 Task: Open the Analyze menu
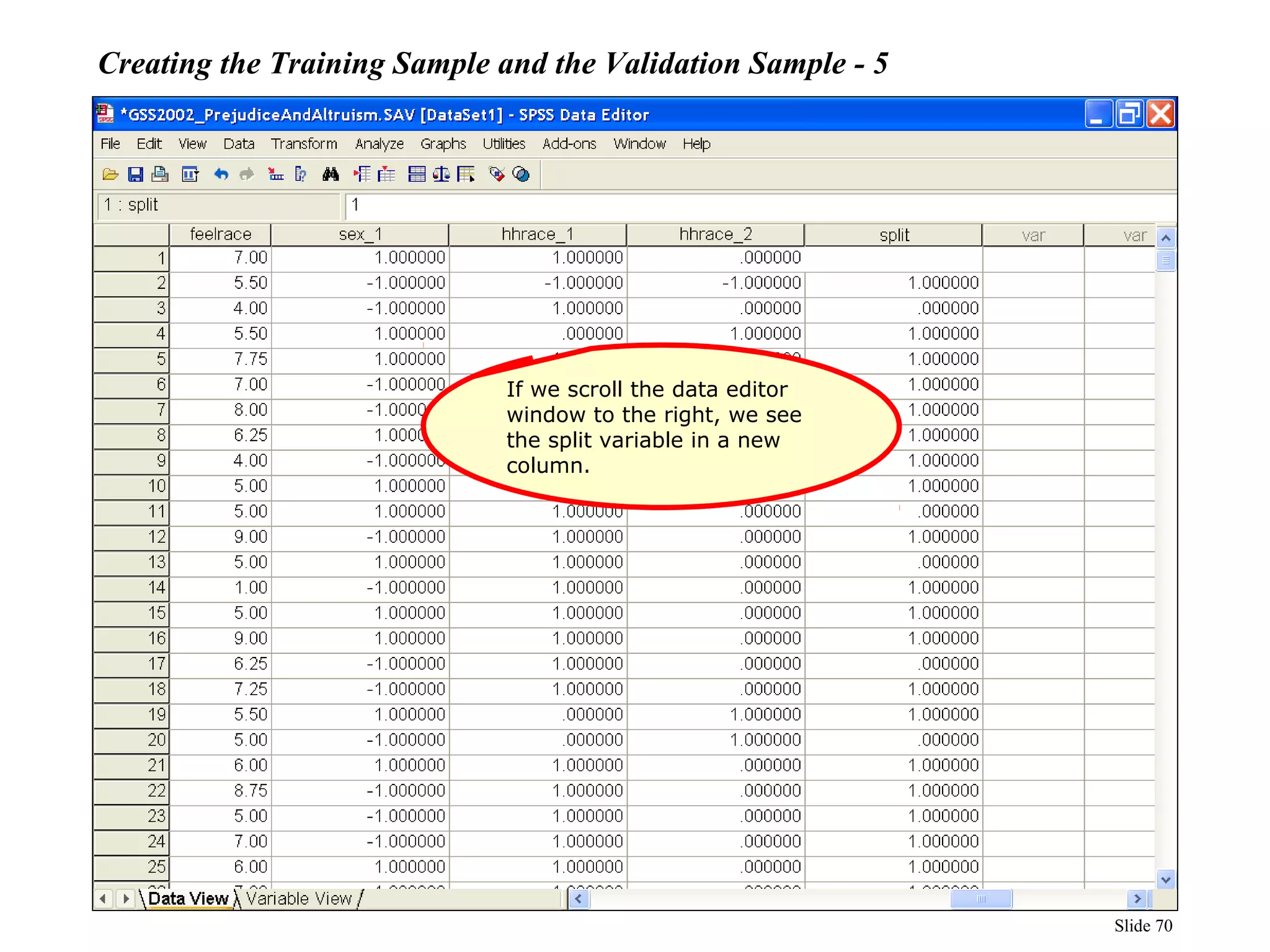point(379,144)
